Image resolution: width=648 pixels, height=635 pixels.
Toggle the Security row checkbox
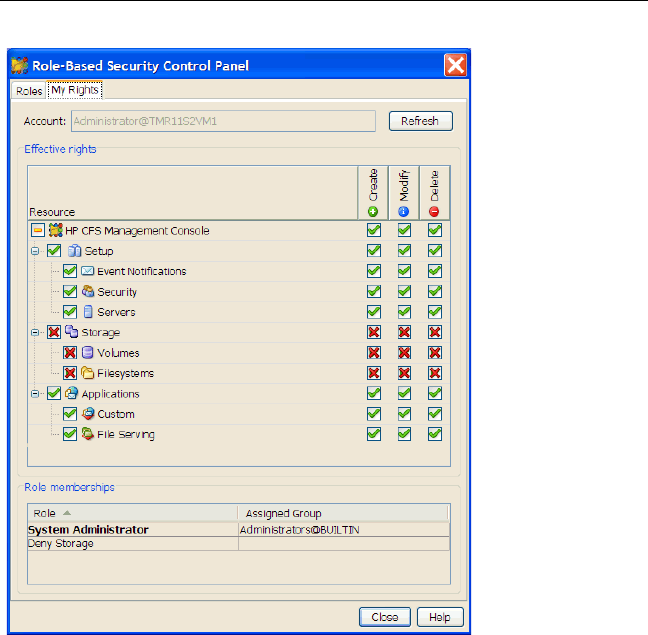pos(70,291)
